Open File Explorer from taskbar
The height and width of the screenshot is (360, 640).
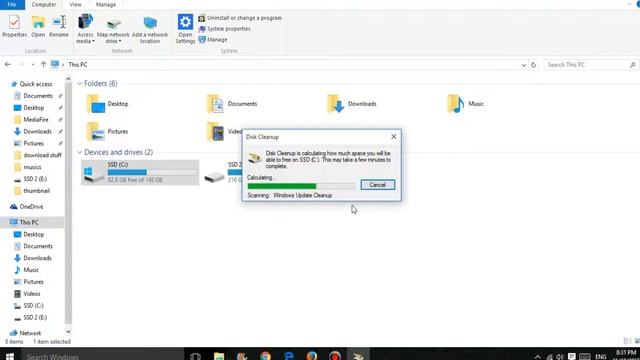click(x=219, y=356)
